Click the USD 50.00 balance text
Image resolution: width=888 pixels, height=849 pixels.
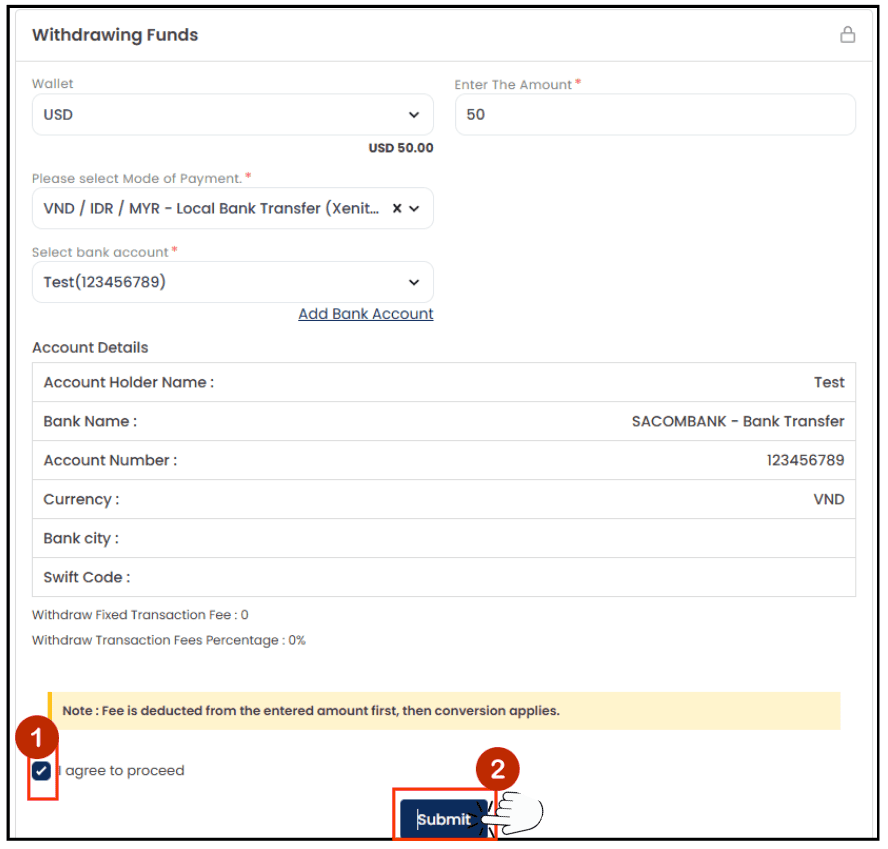tap(401, 148)
